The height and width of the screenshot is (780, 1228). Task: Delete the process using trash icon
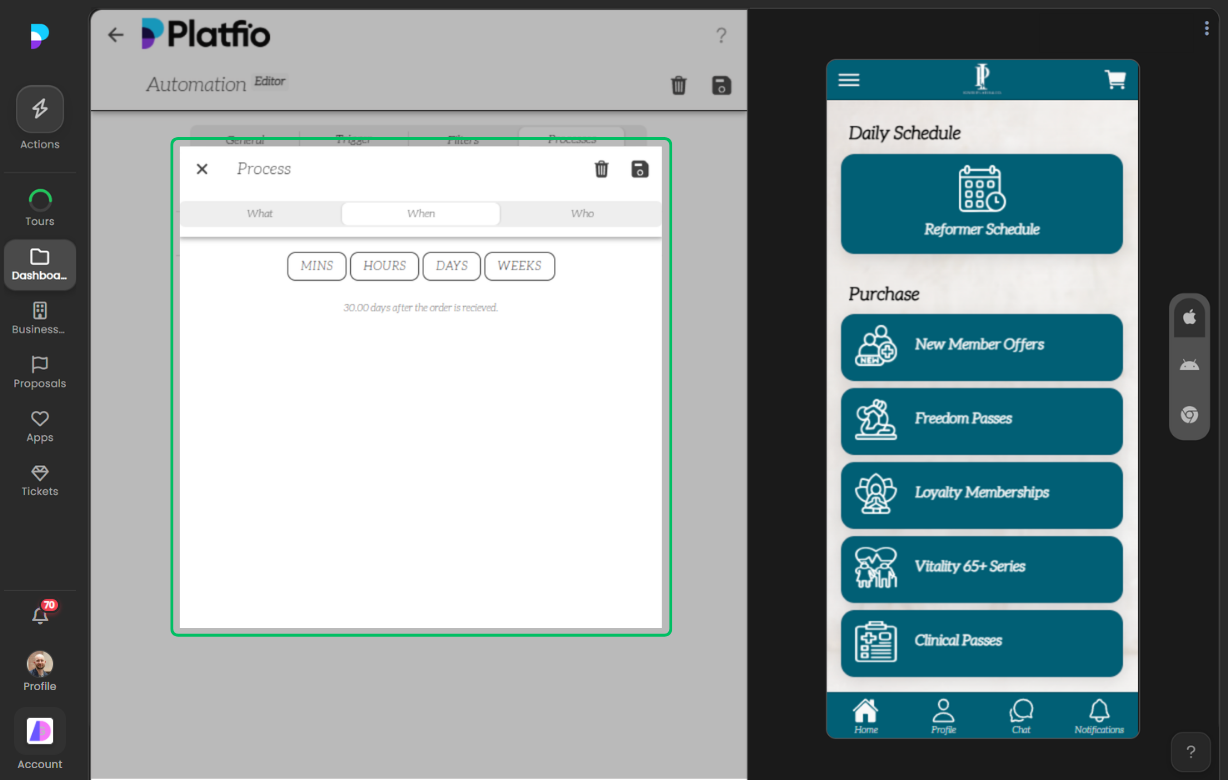tap(601, 169)
